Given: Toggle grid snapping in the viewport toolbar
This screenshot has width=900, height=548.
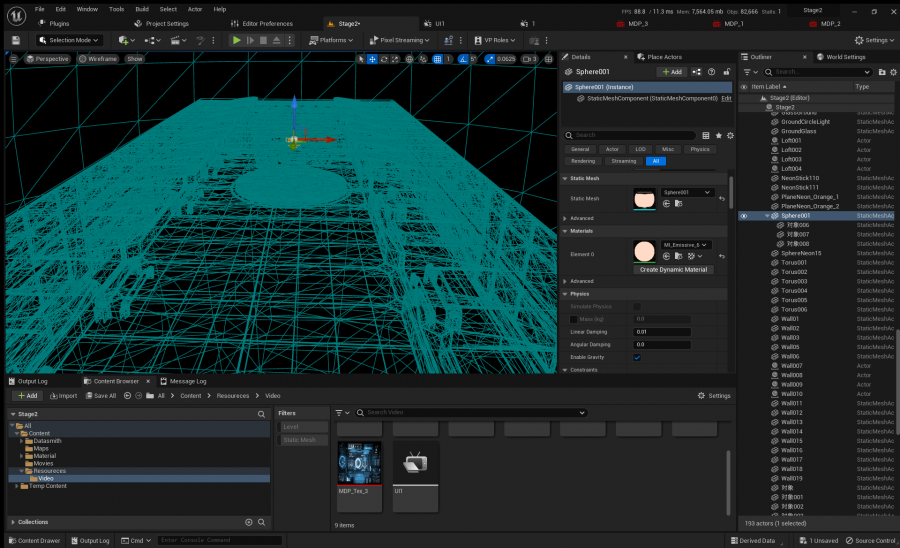Looking at the screenshot, I should (437, 59).
